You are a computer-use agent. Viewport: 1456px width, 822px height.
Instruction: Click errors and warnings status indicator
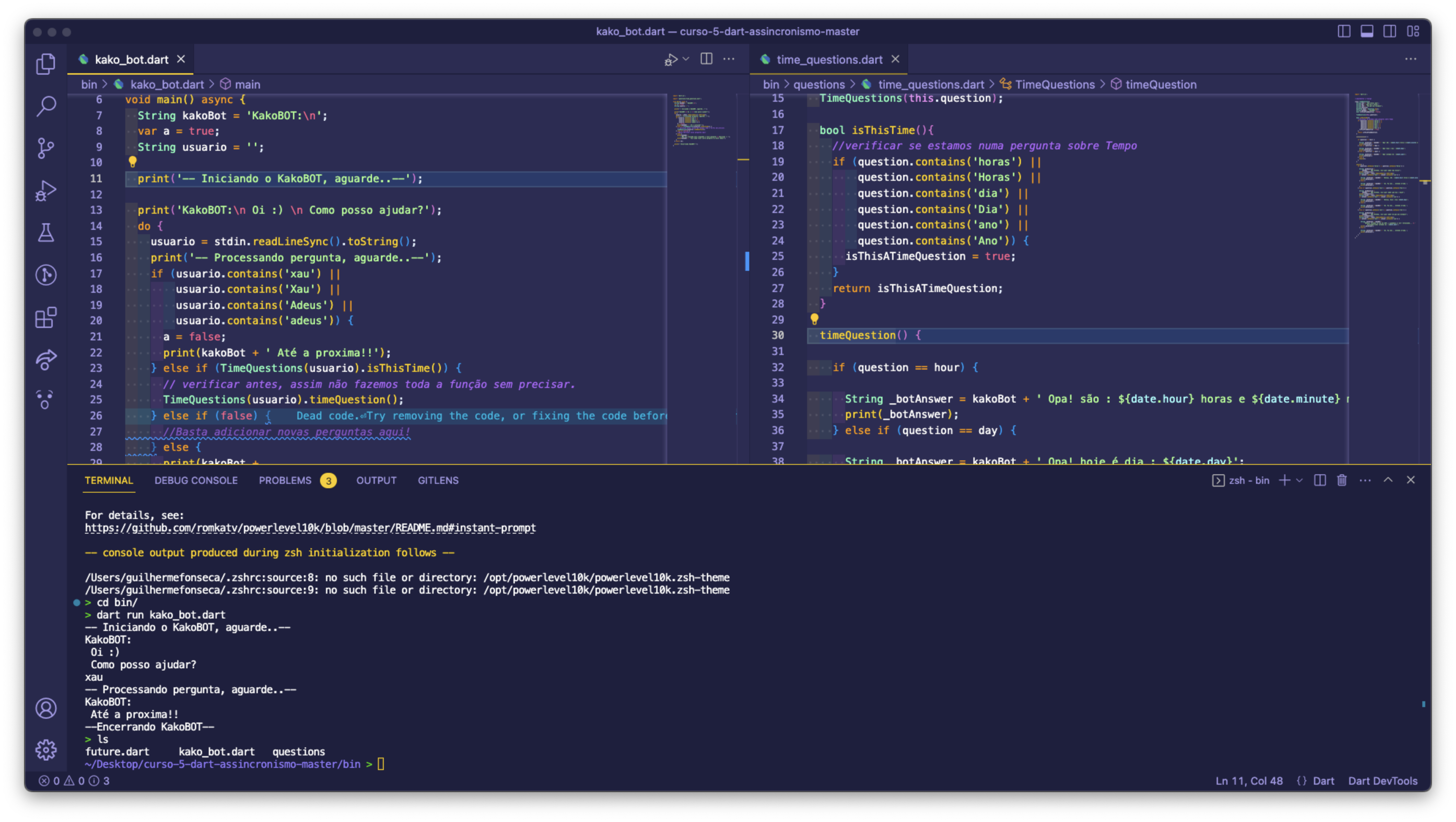tap(74, 781)
